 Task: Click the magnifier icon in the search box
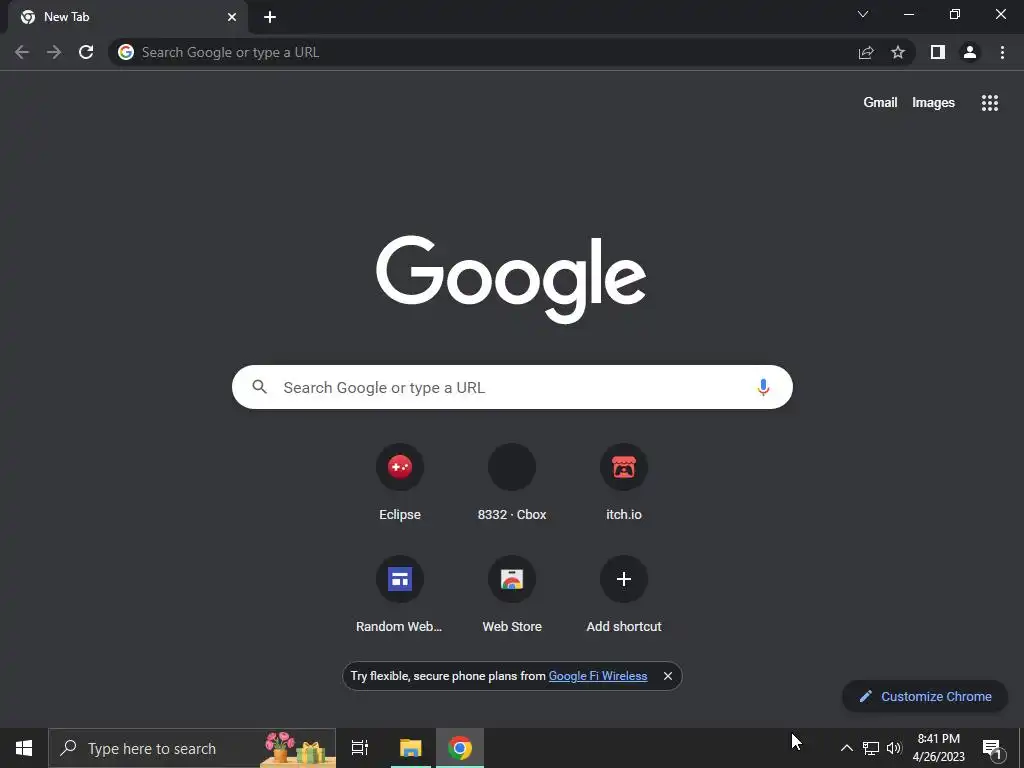pyautogui.click(x=259, y=387)
